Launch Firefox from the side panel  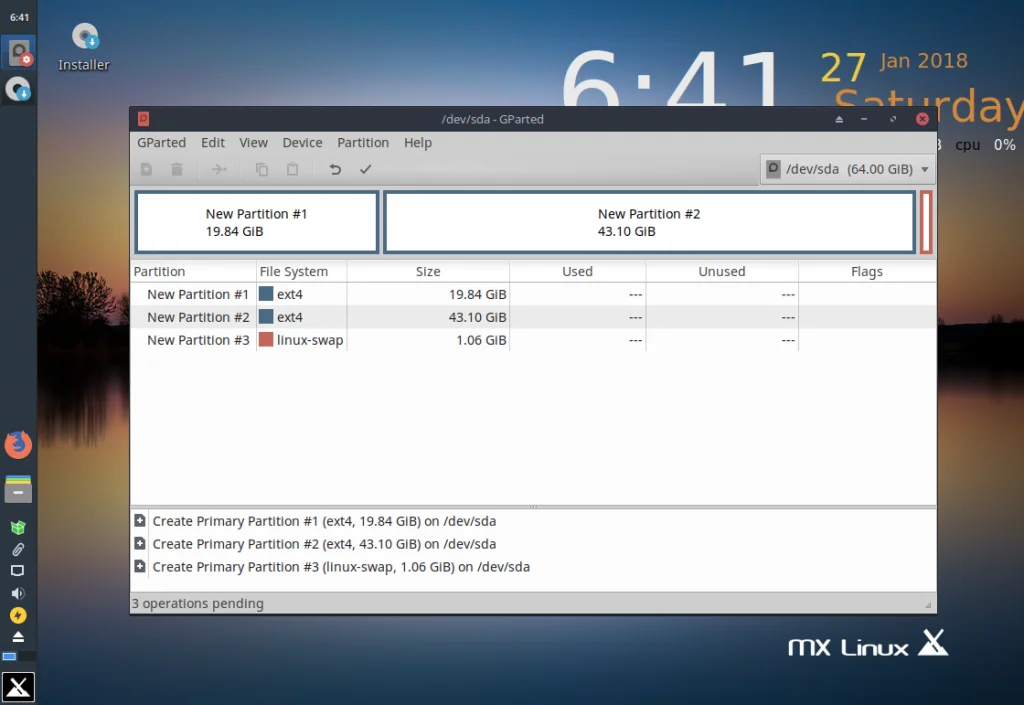pos(18,445)
